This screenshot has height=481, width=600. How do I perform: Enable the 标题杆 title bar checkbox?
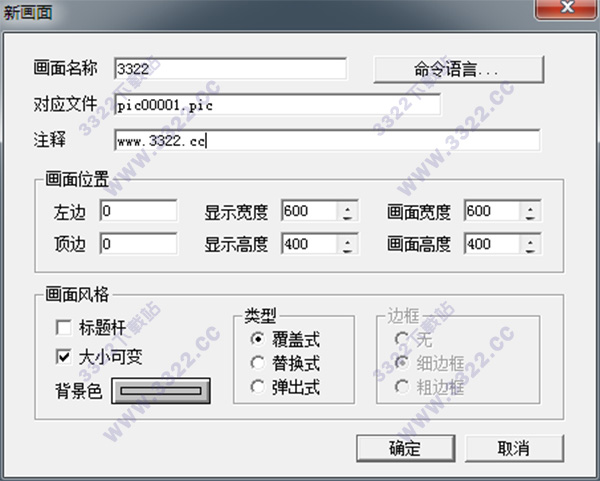pyautogui.click(x=64, y=328)
